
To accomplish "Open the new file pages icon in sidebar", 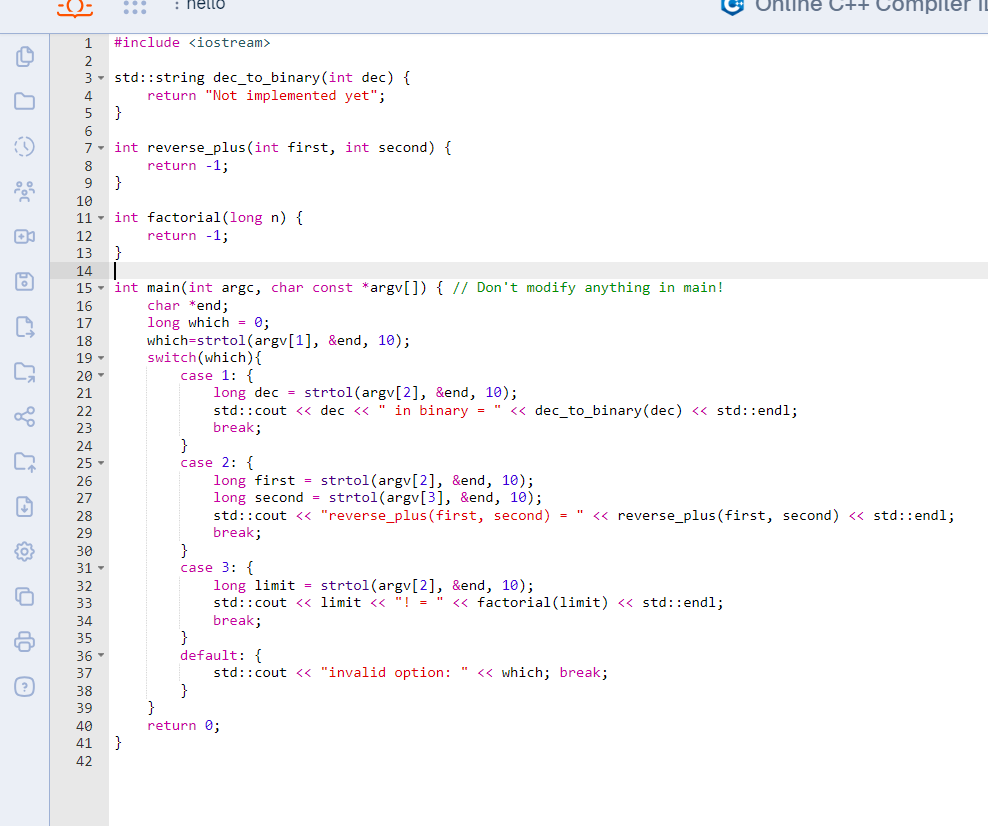I will point(25,57).
